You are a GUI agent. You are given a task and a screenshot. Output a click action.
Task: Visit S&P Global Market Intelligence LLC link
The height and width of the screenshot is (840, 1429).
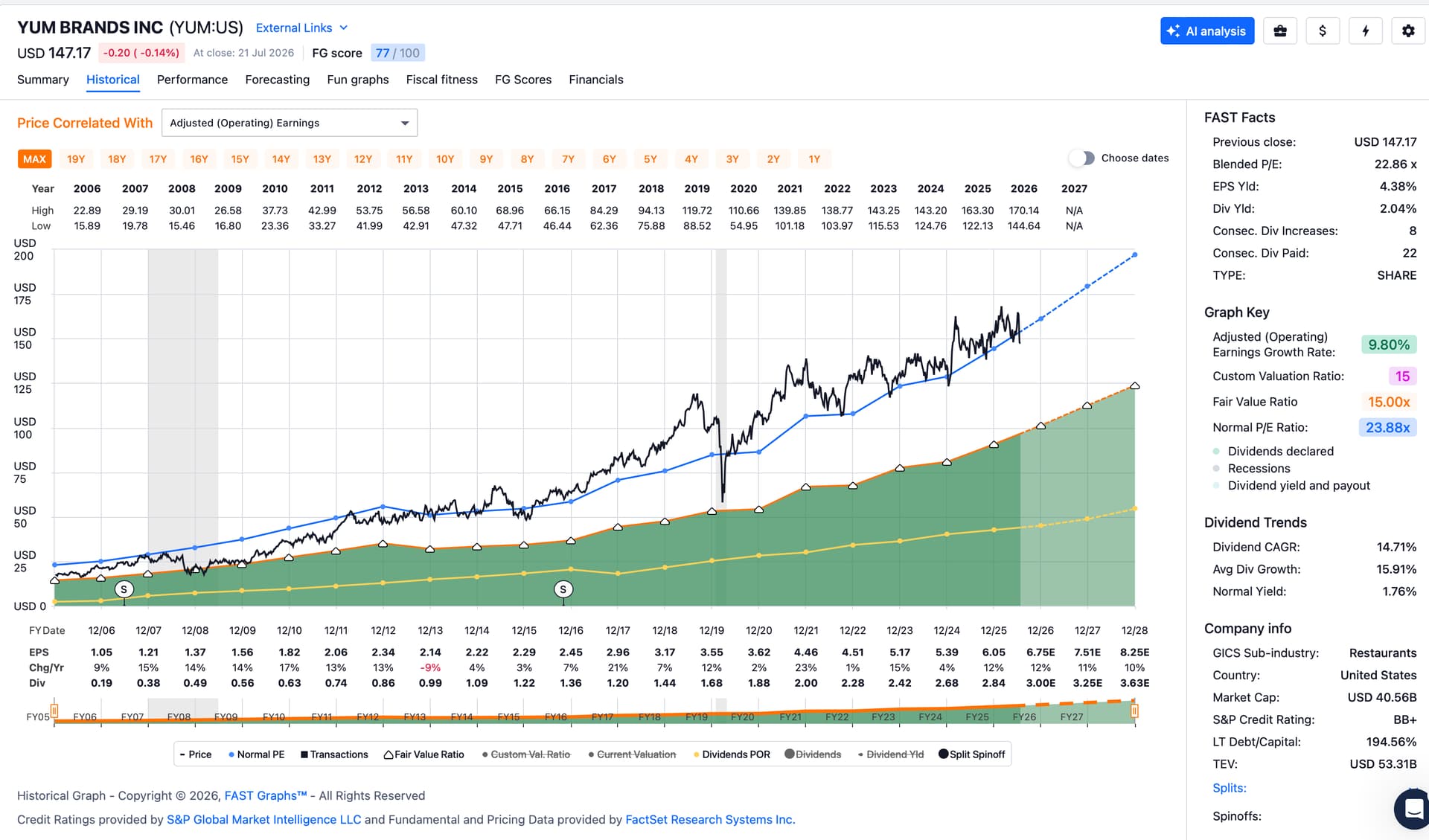pos(263,819)
